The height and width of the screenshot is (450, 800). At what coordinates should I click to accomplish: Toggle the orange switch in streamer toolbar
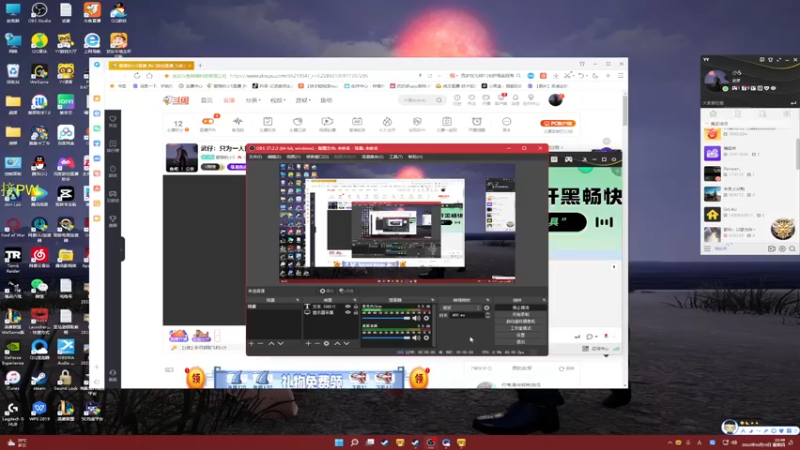208,121
